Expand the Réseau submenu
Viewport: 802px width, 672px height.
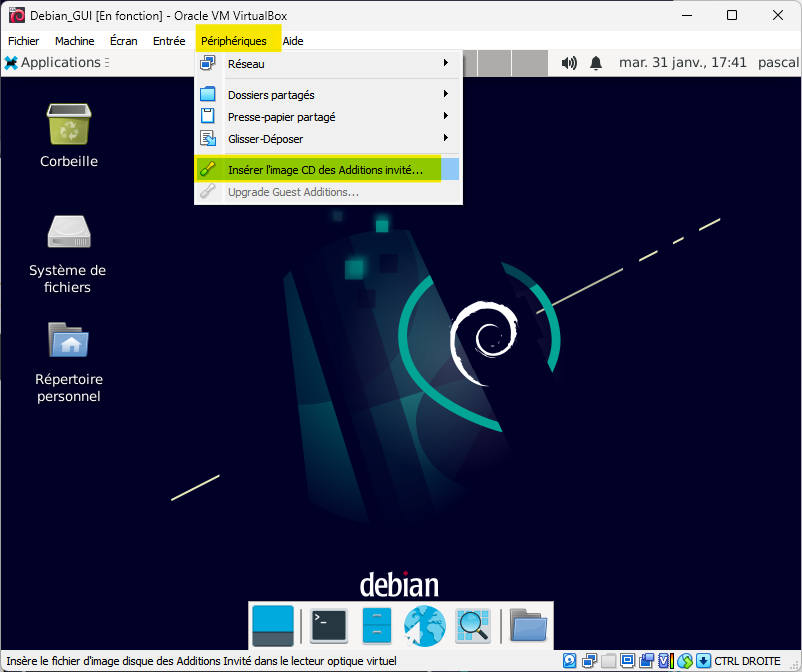point(328,64)
